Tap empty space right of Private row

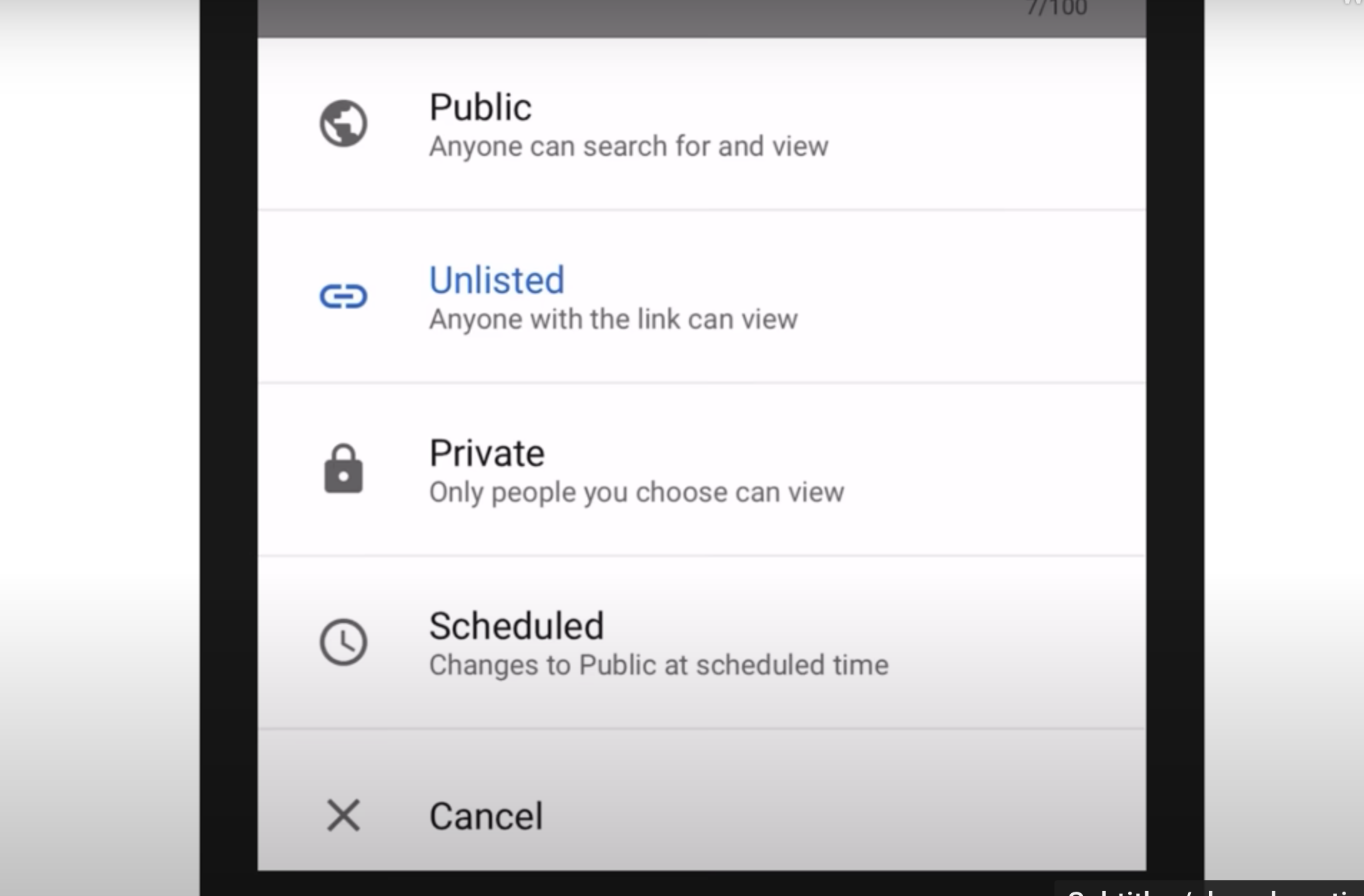(1001, 469)
